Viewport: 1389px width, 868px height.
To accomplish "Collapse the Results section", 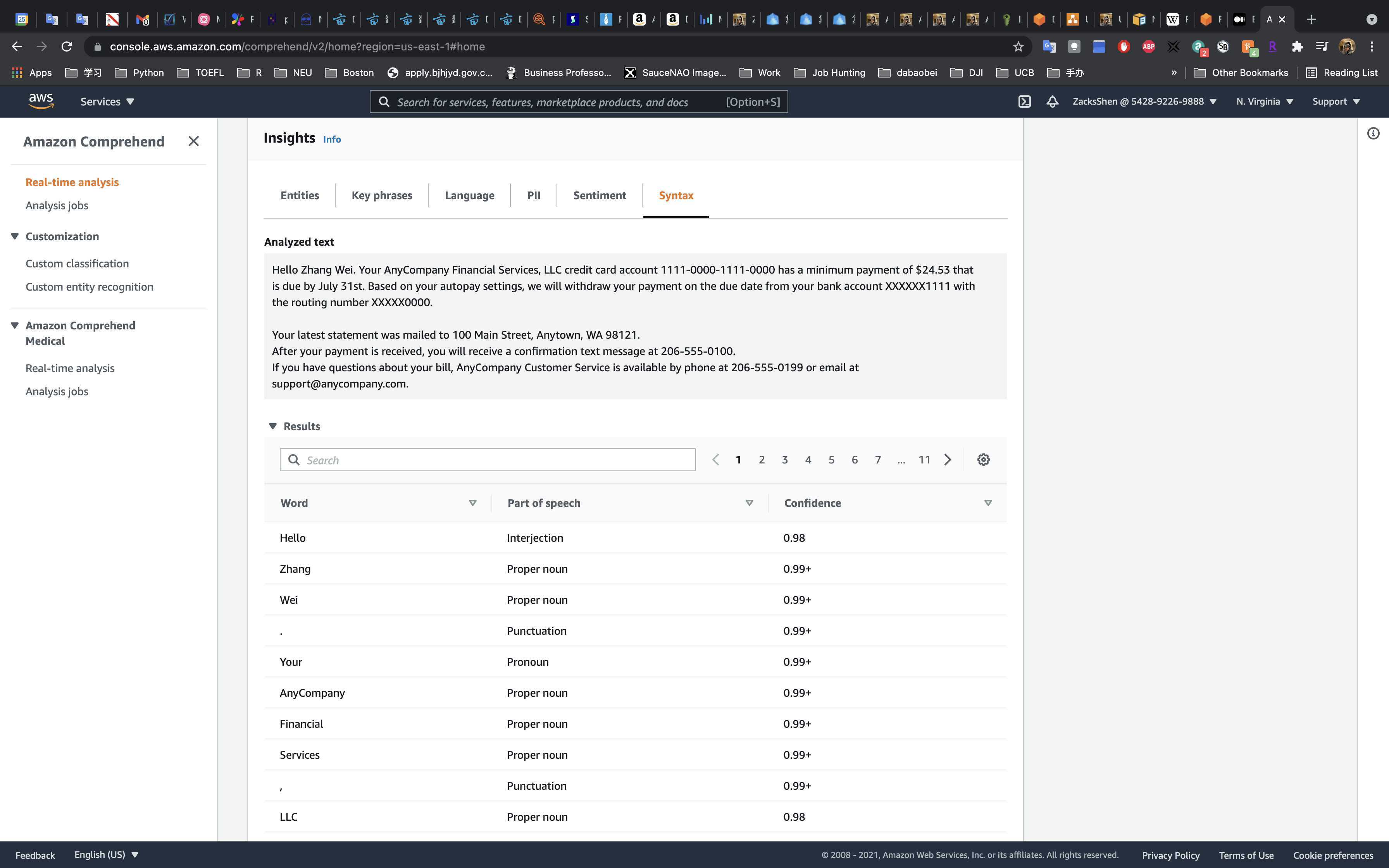I will tap(273, 427).
